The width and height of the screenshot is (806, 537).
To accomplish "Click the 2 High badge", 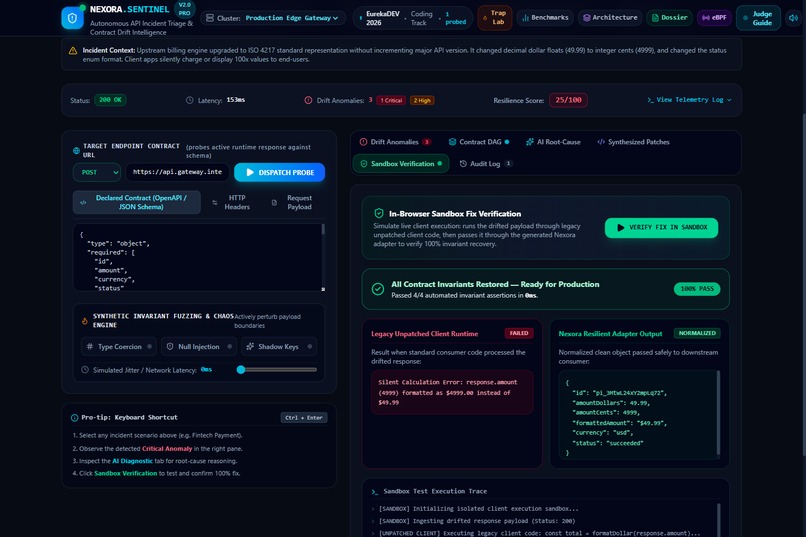I will click(x=422, y=100).
